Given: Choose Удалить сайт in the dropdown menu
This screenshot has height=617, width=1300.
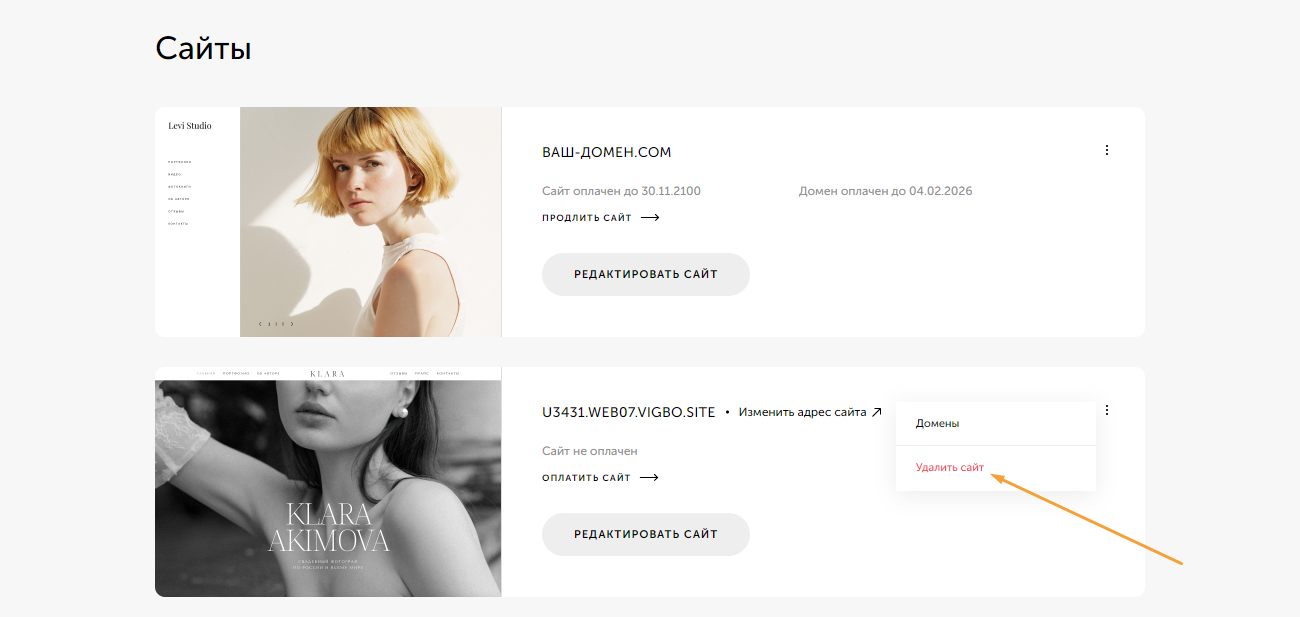Looking at the screenshot, I should pyautogui.click(x=949, y=467).
